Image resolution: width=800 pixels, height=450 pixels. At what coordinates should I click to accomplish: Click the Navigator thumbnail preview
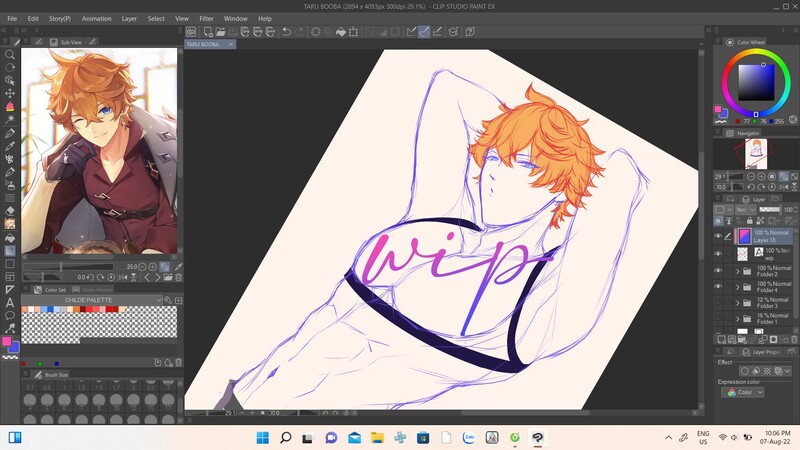click(755, 154)
